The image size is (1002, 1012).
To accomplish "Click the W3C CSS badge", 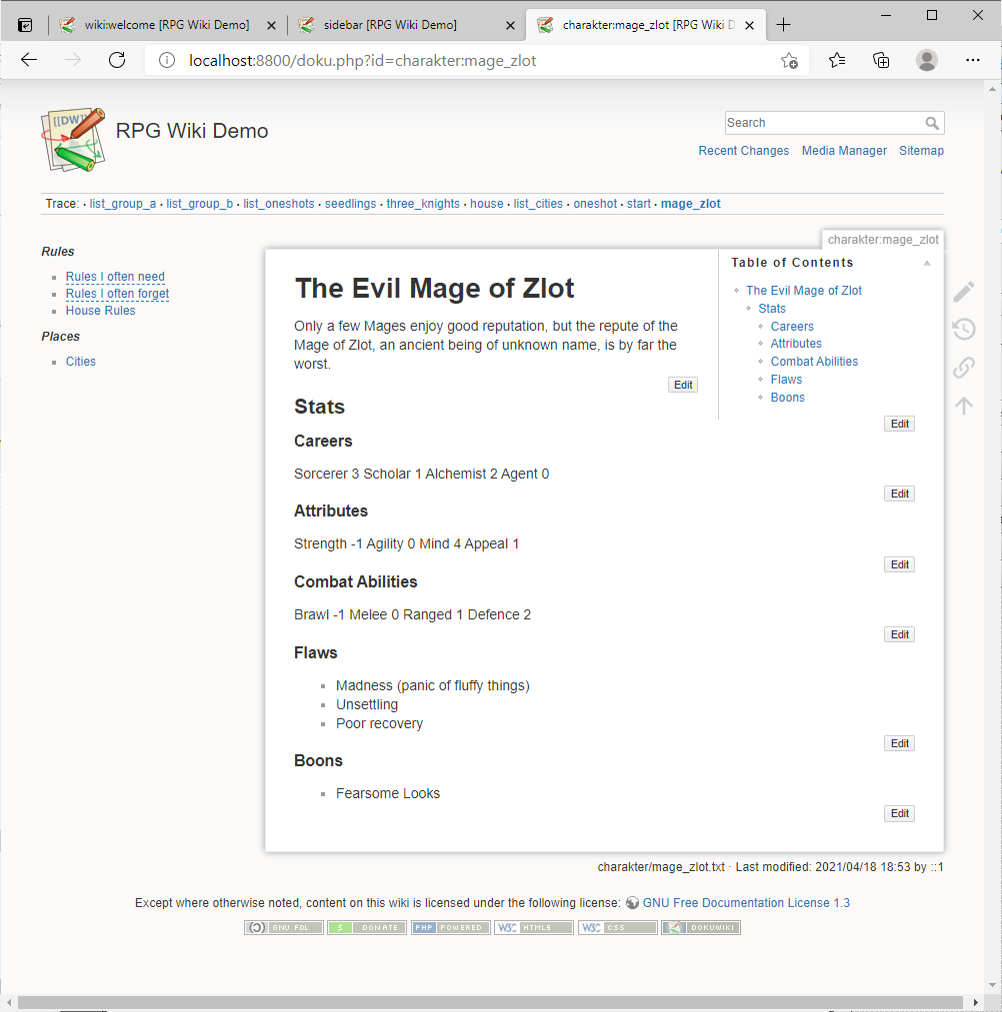I will [x=617, y=927].
